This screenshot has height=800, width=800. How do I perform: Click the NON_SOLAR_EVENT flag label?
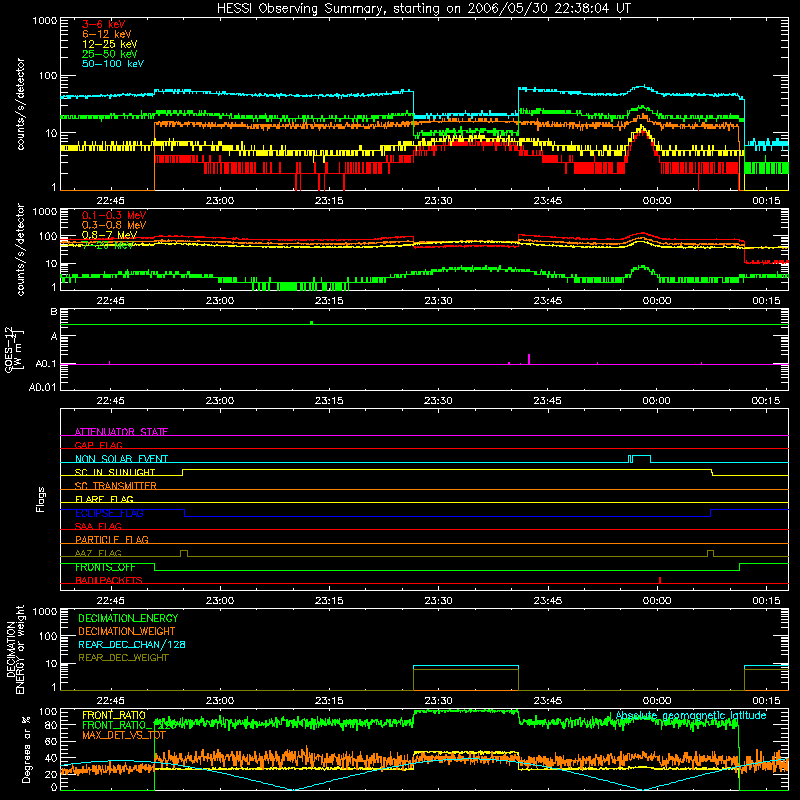coord(121,459)
